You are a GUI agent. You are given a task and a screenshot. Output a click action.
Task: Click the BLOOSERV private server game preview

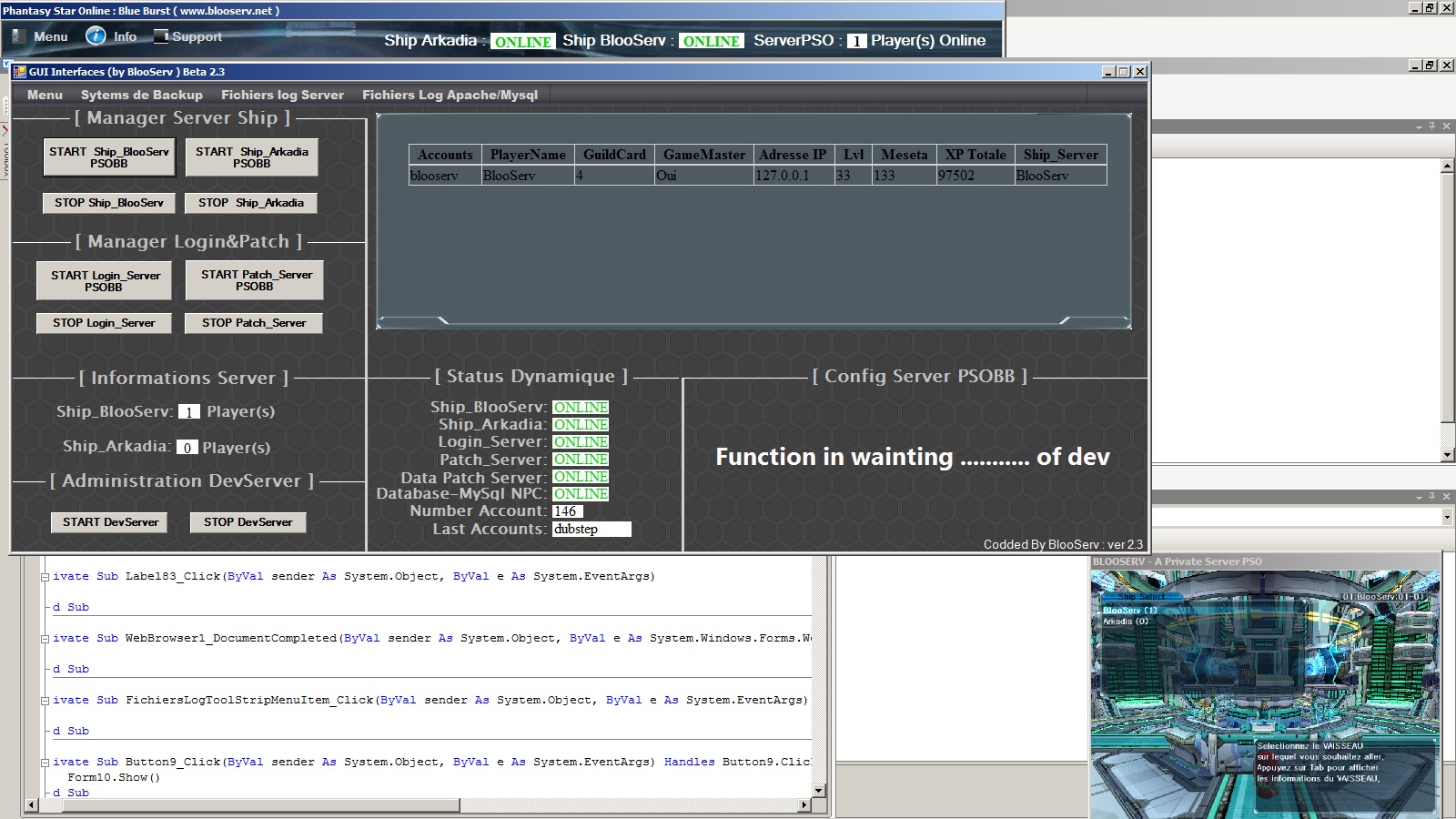(x=1265, y=694)
